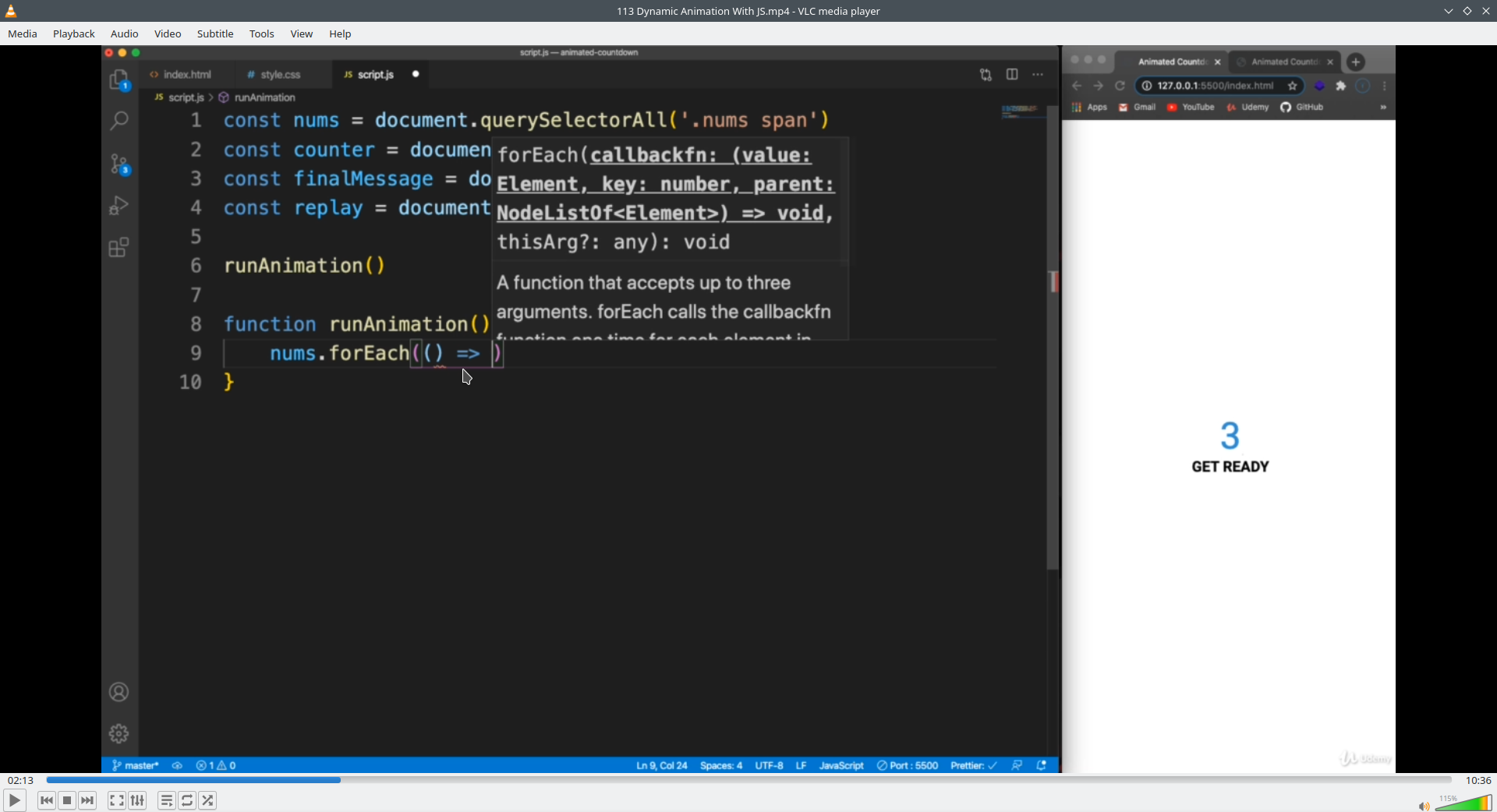1497x812 pixels.
Task: Open Run and Debug icon in activity bar
Action: point(119,205)
